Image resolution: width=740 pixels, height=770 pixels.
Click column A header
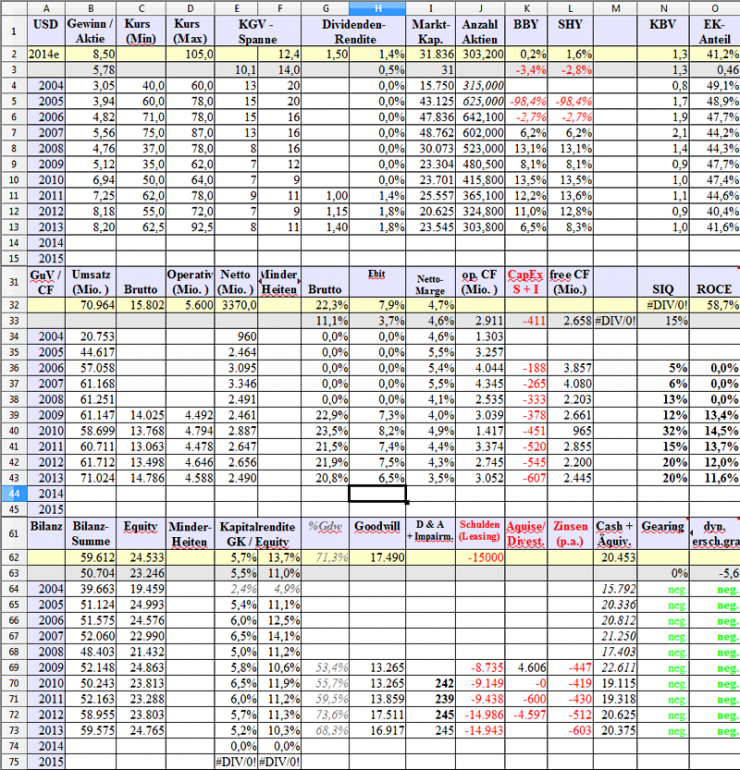[x=46, y=7]
